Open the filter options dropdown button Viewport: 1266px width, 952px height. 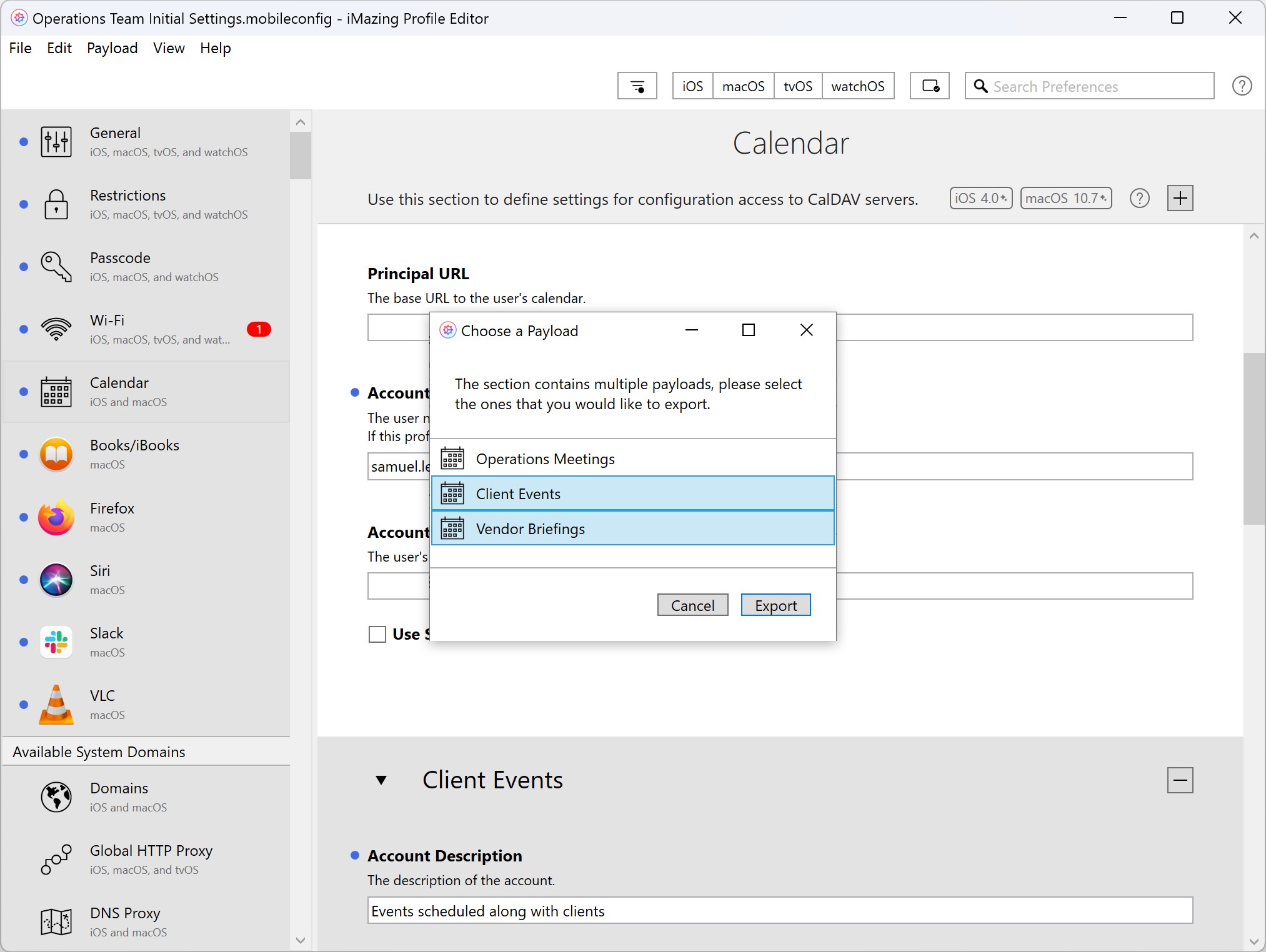pos(637,86)
